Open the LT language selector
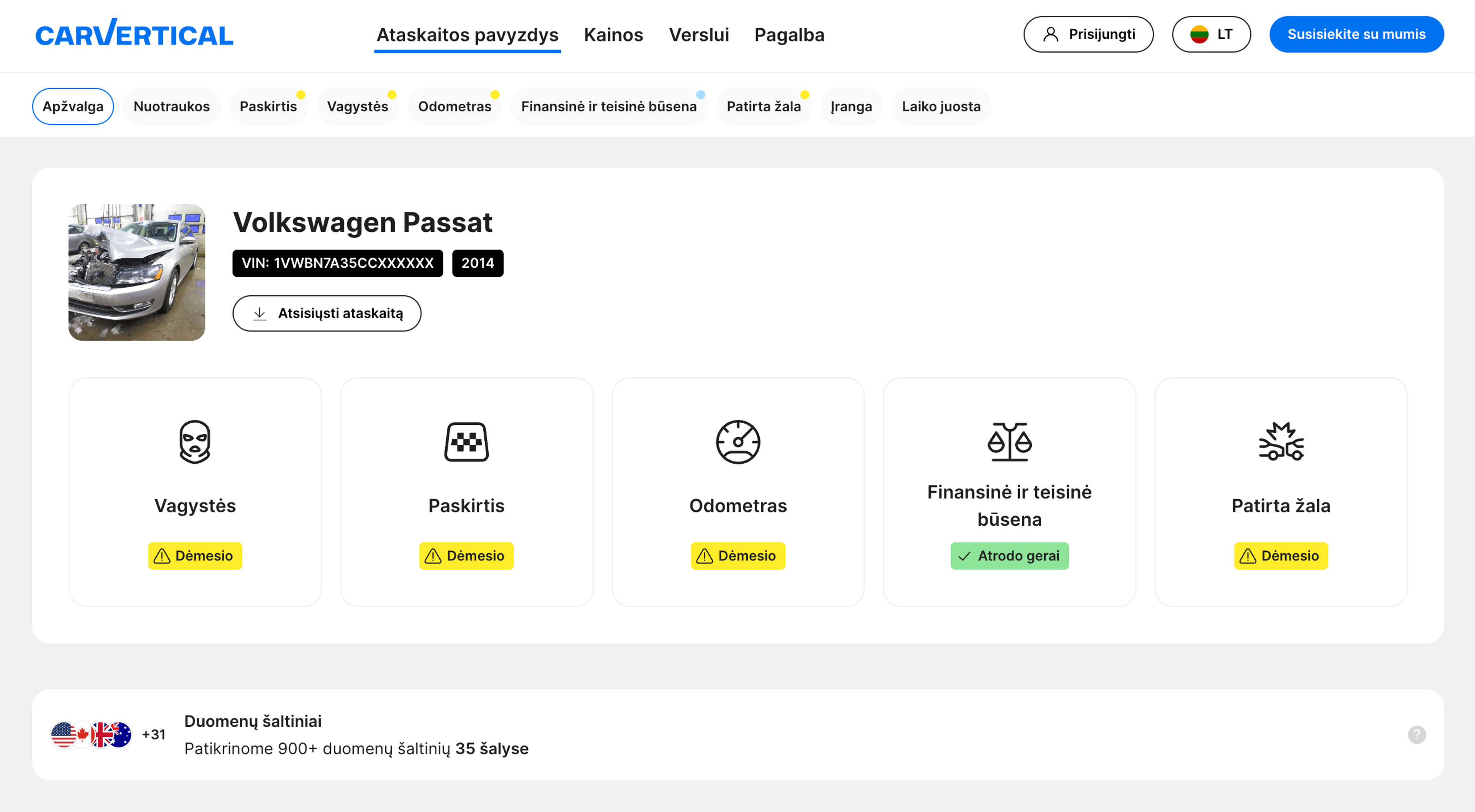 pyautogui.click(x=1210, y=34)
